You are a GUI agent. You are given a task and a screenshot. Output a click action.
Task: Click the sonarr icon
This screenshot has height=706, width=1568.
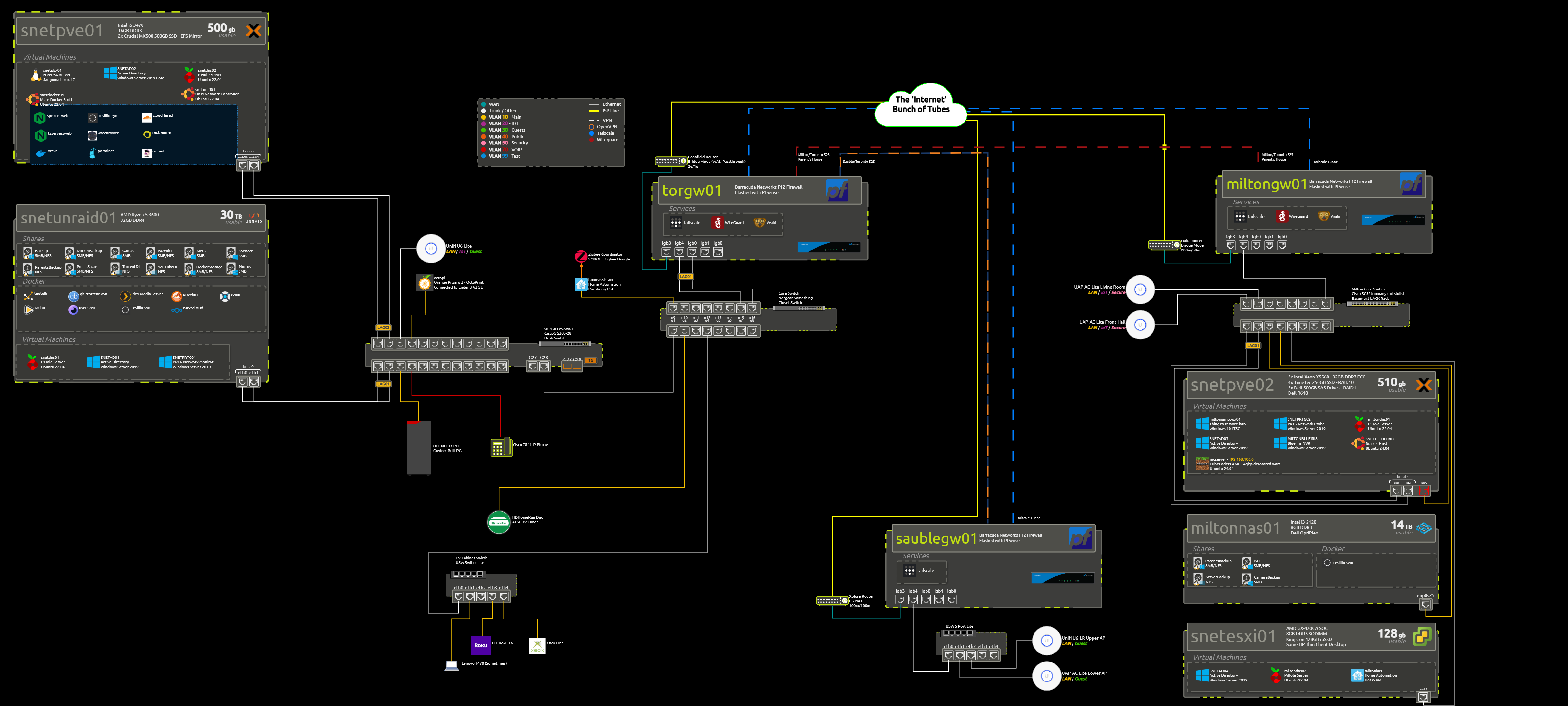tap(225, 296)
